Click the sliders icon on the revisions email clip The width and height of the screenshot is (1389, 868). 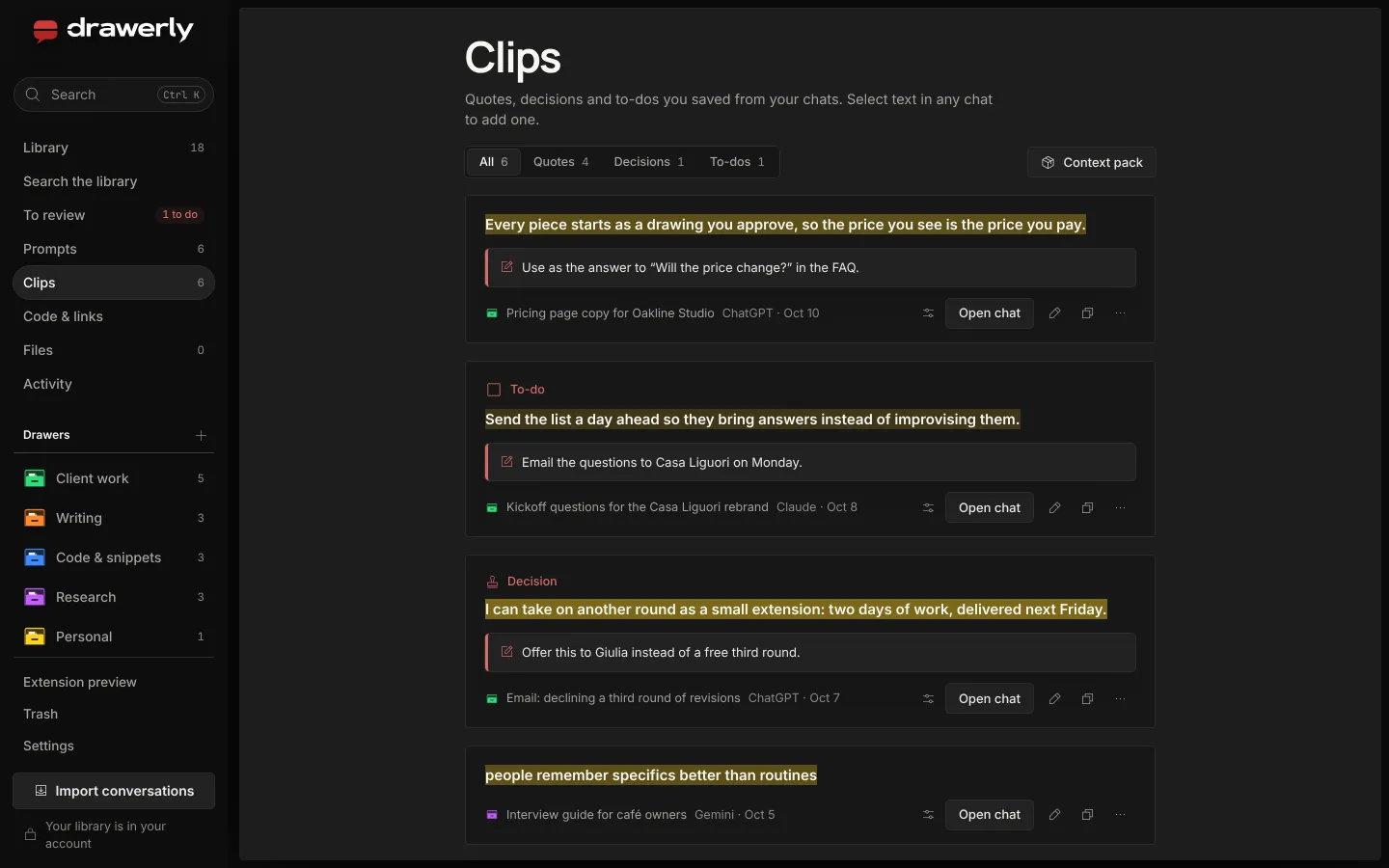coord(928,699)
